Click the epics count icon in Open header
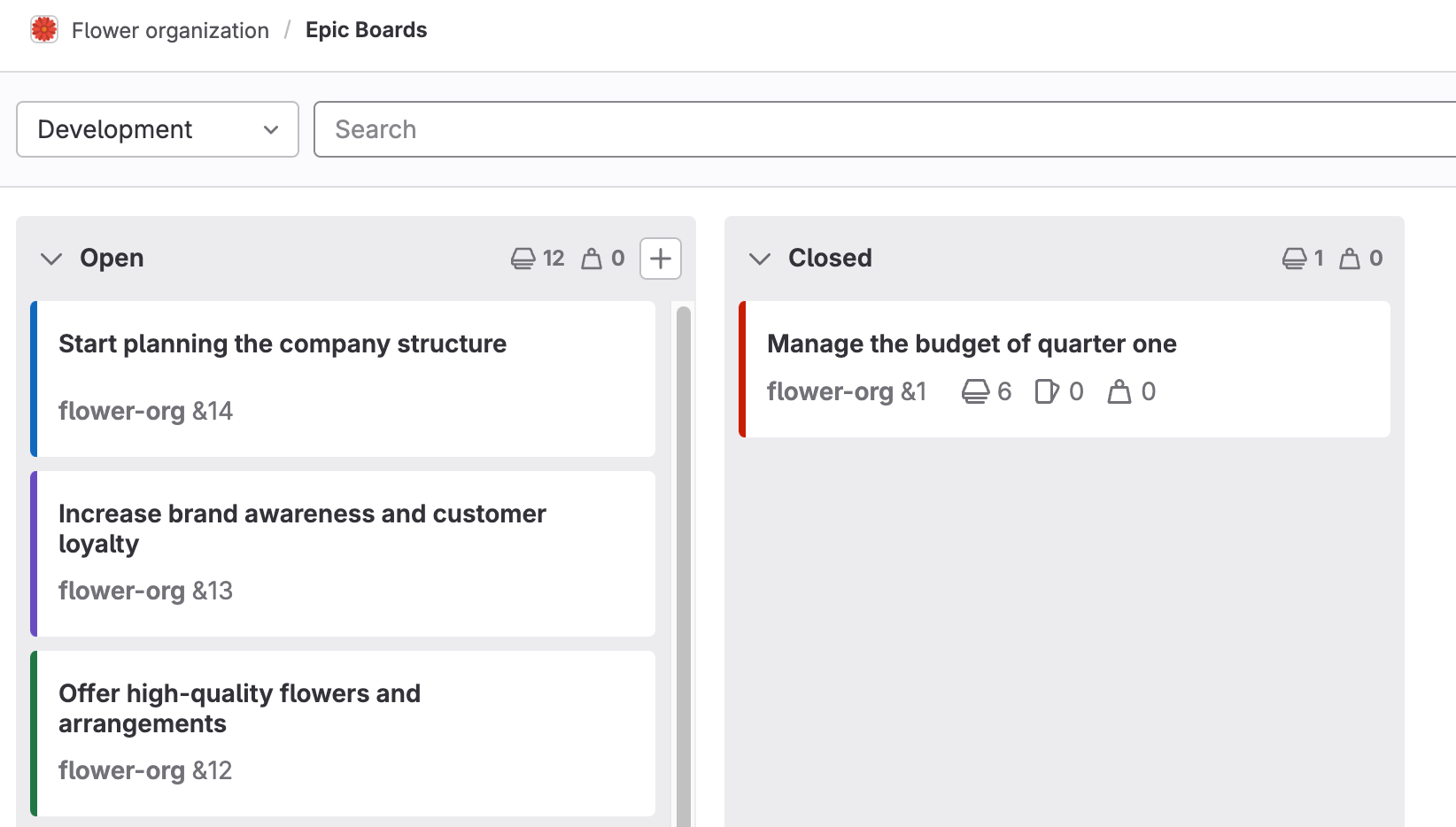 point(523,259)
